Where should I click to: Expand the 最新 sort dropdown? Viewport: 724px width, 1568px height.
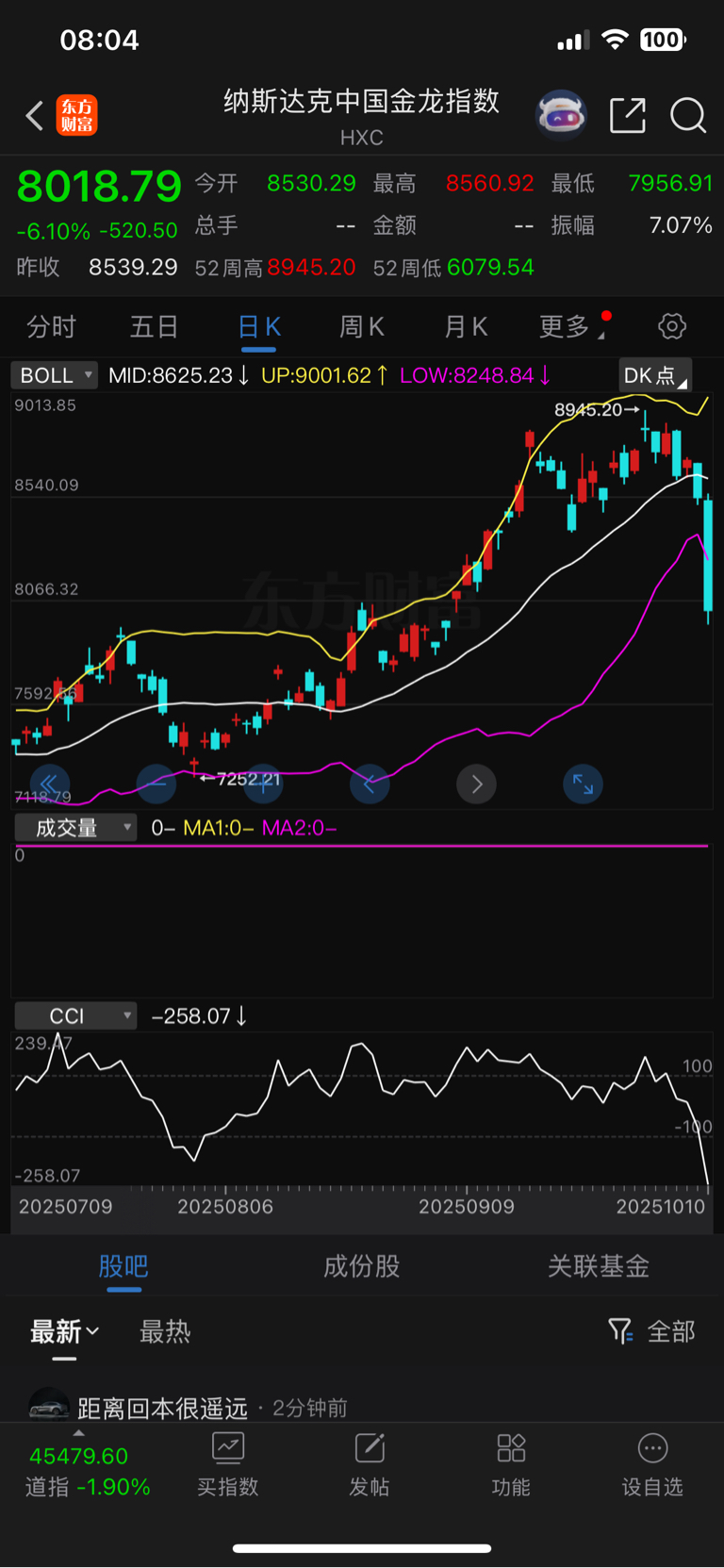point(64,1331)
